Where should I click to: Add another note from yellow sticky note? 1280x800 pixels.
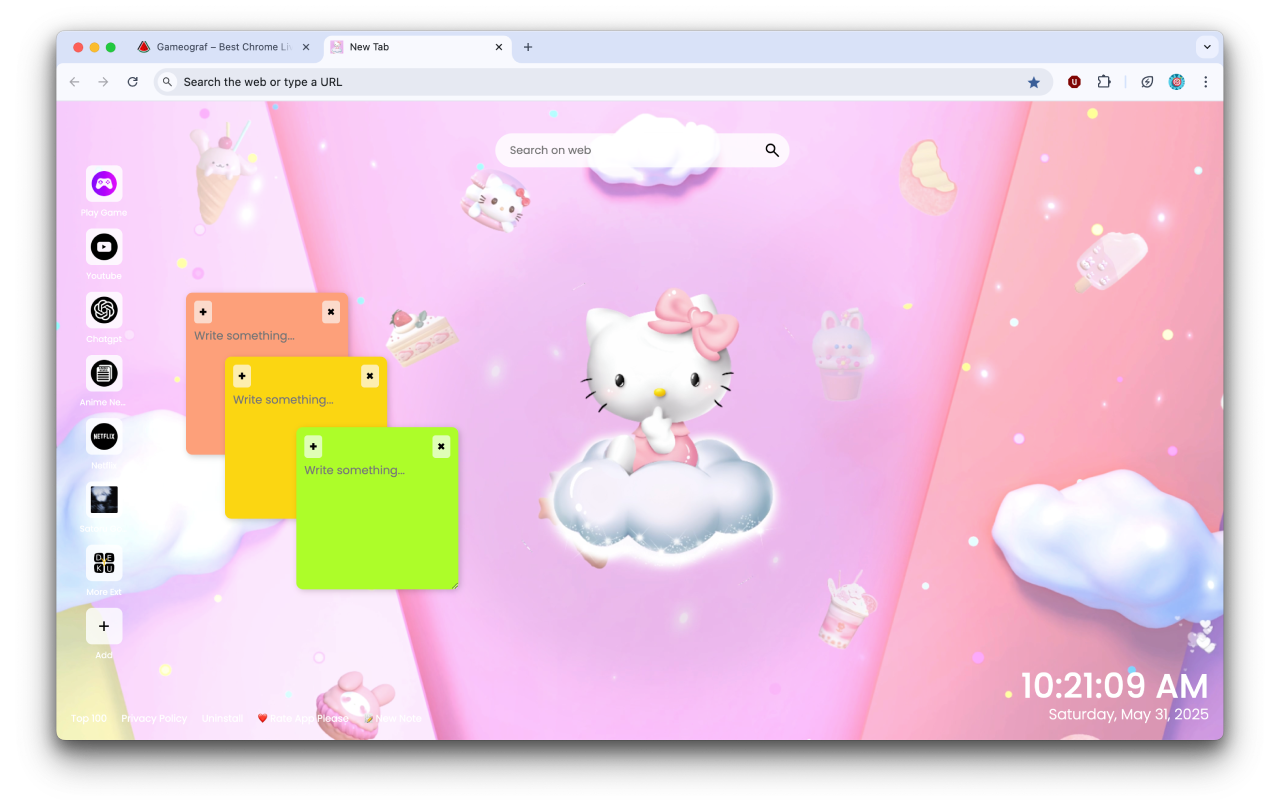point(242,376)
